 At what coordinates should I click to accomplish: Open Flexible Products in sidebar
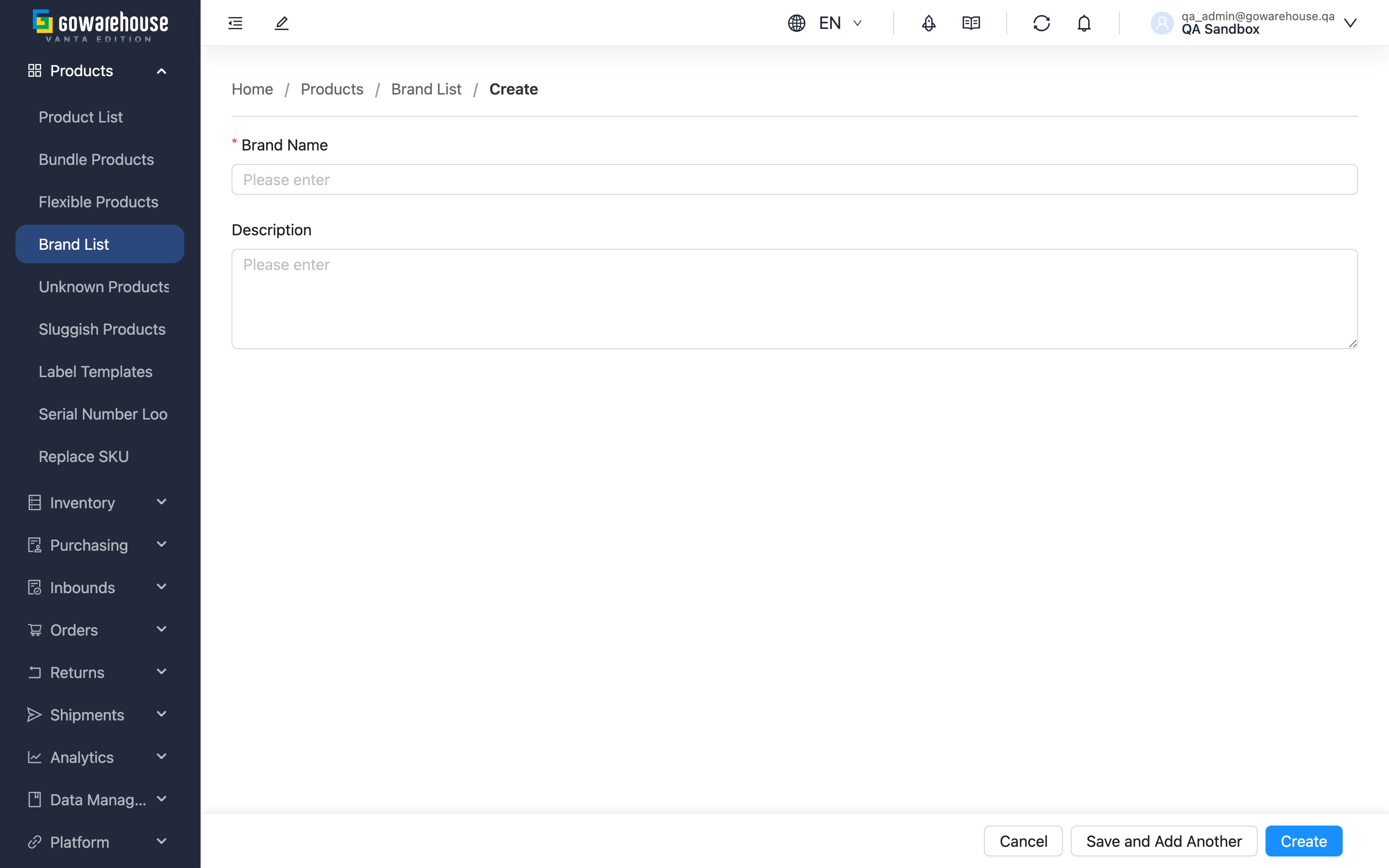coord(100,202)
